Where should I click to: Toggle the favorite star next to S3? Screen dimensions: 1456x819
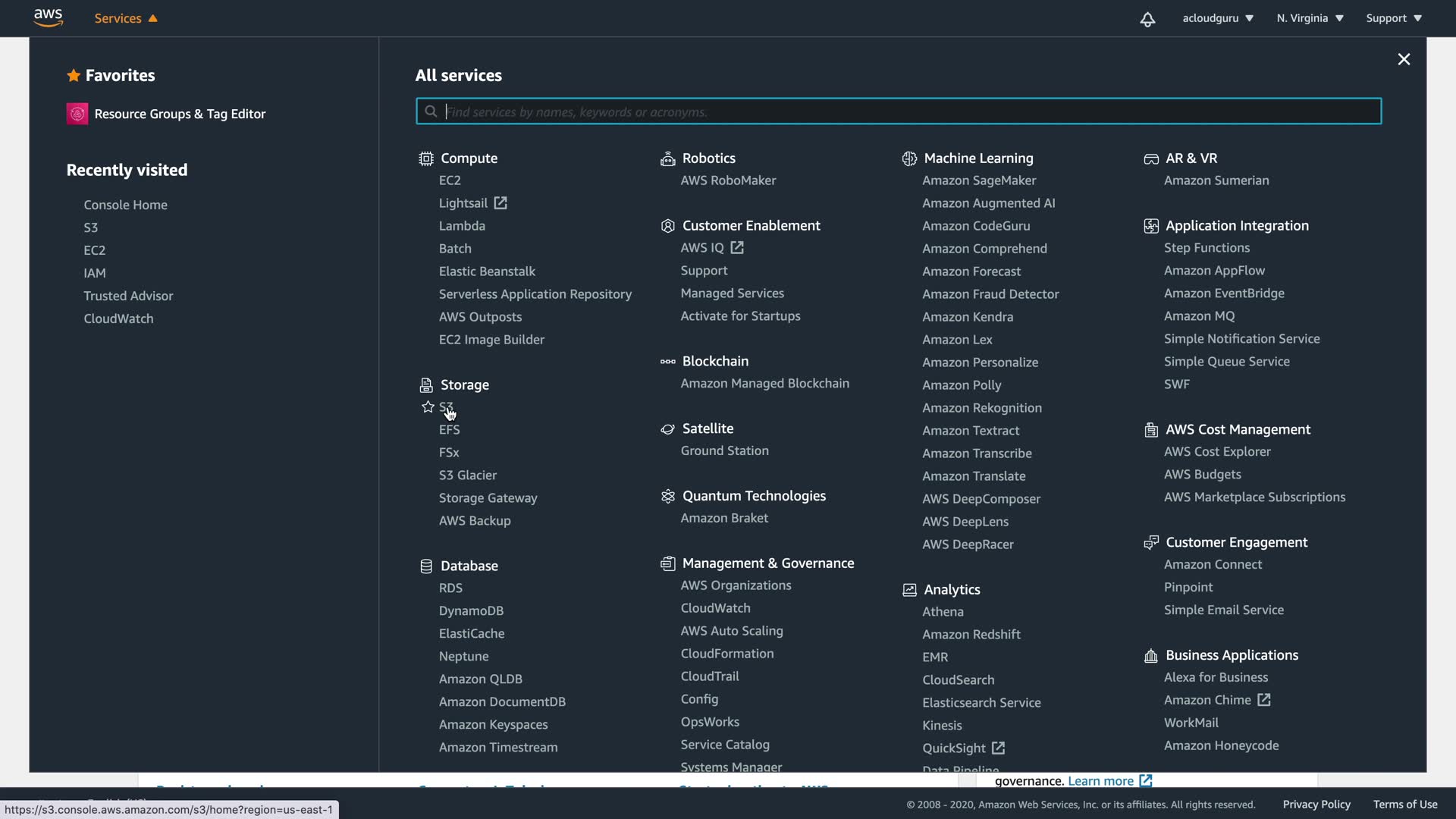tap(428, 407)
